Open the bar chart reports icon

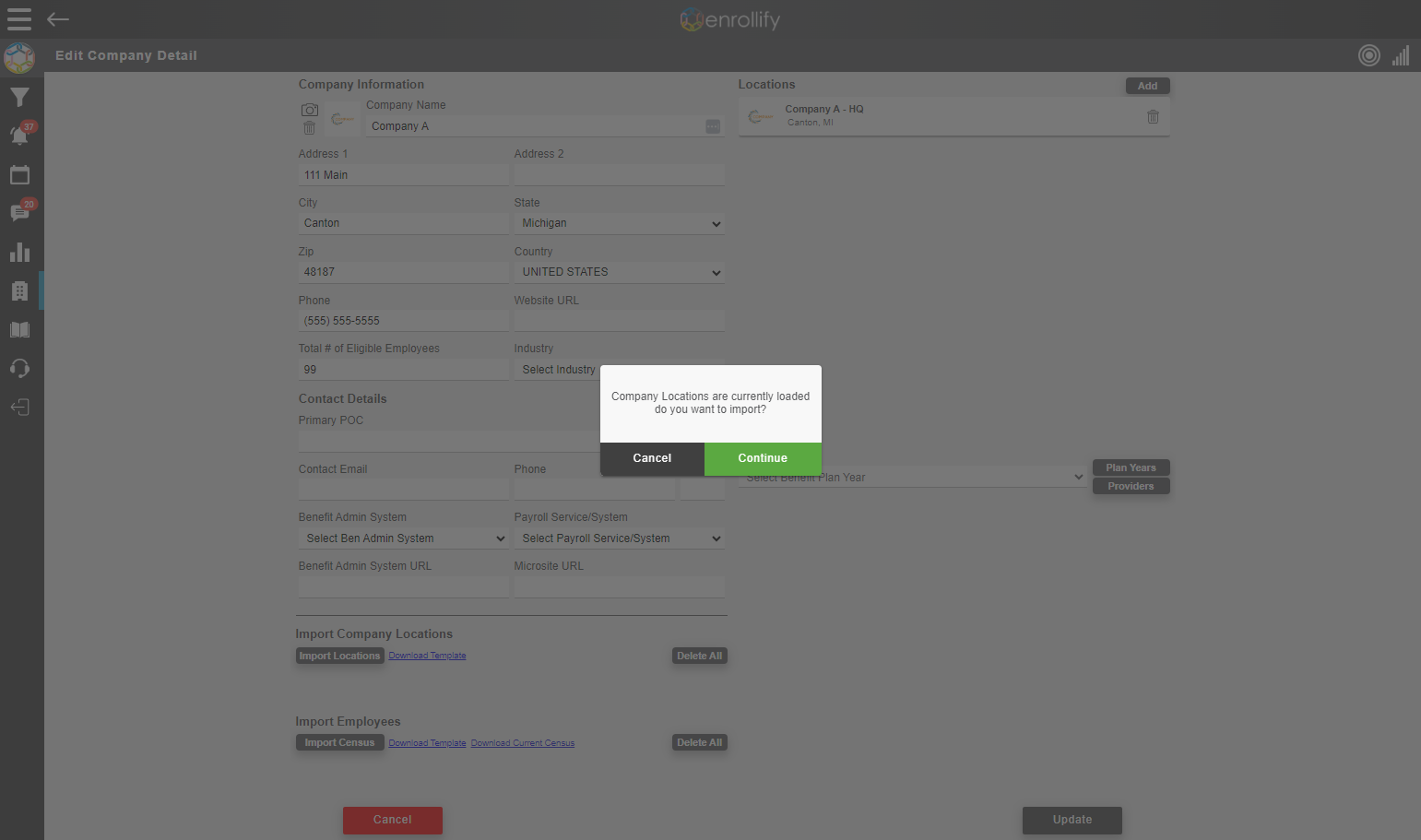coord(19,252)
